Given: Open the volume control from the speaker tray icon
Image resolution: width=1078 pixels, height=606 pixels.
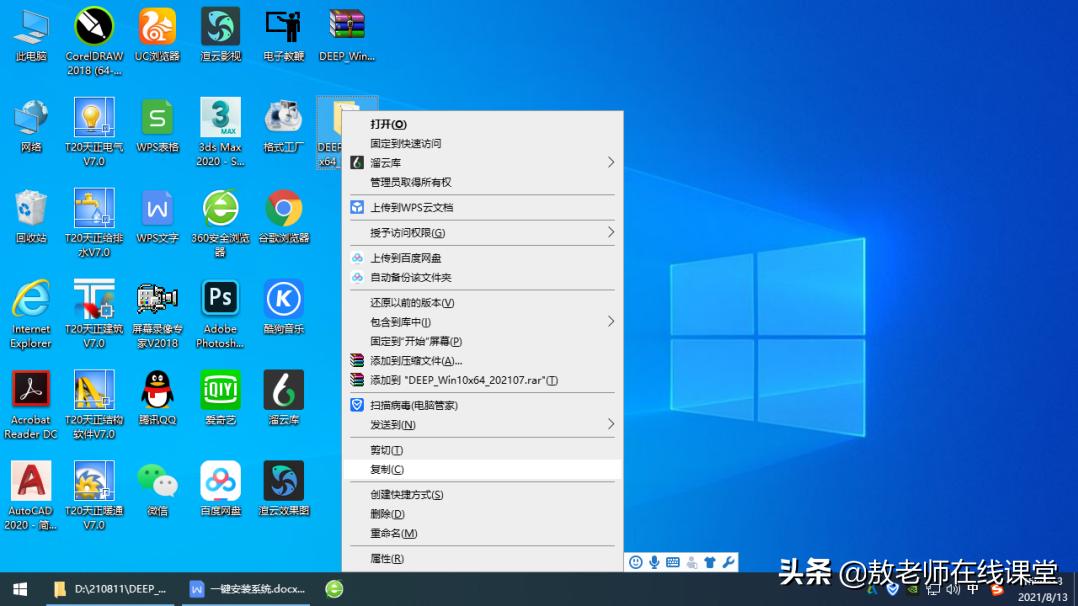Looking at the screenshot, I should (x=951, y=591).
